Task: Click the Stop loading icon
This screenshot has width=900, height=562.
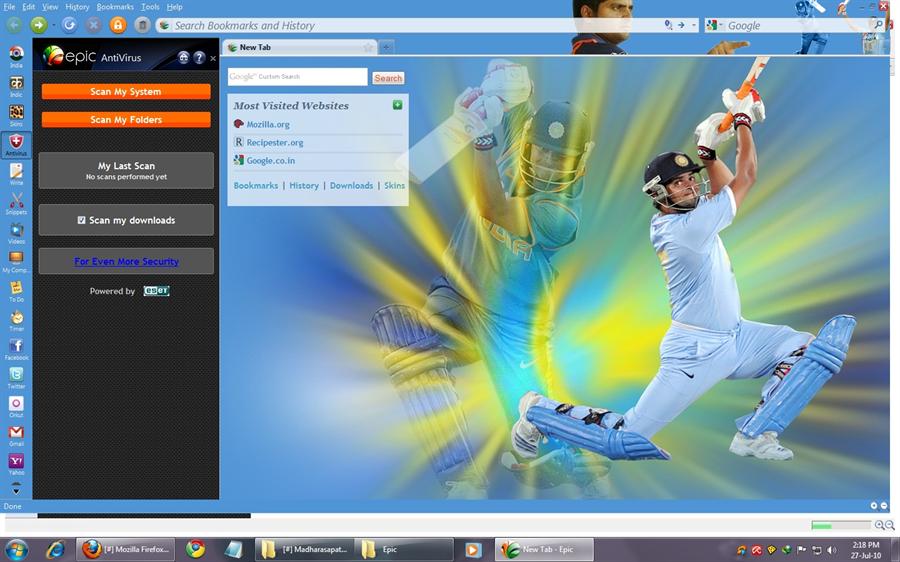Action: pos(94,25)
